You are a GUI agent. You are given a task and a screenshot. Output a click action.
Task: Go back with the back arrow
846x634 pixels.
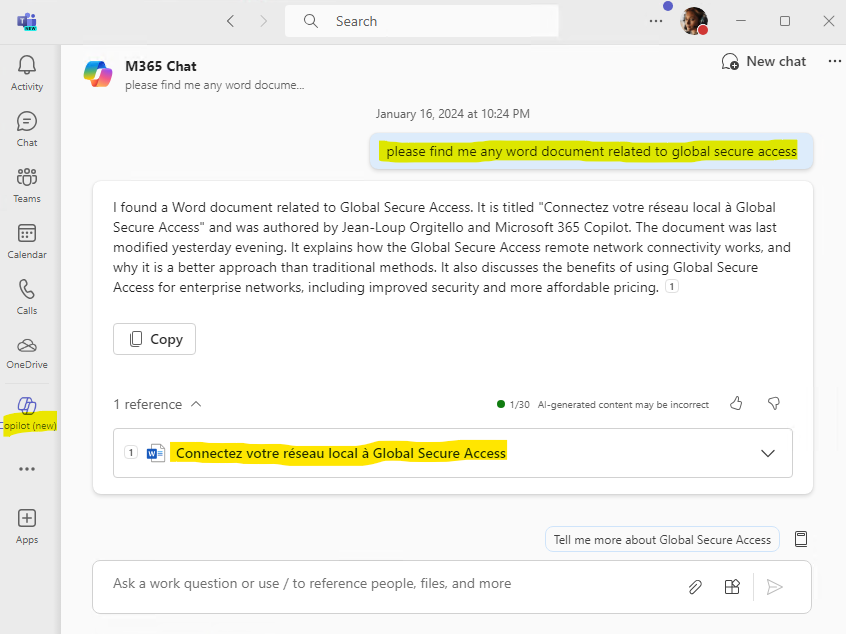(230, 21)
